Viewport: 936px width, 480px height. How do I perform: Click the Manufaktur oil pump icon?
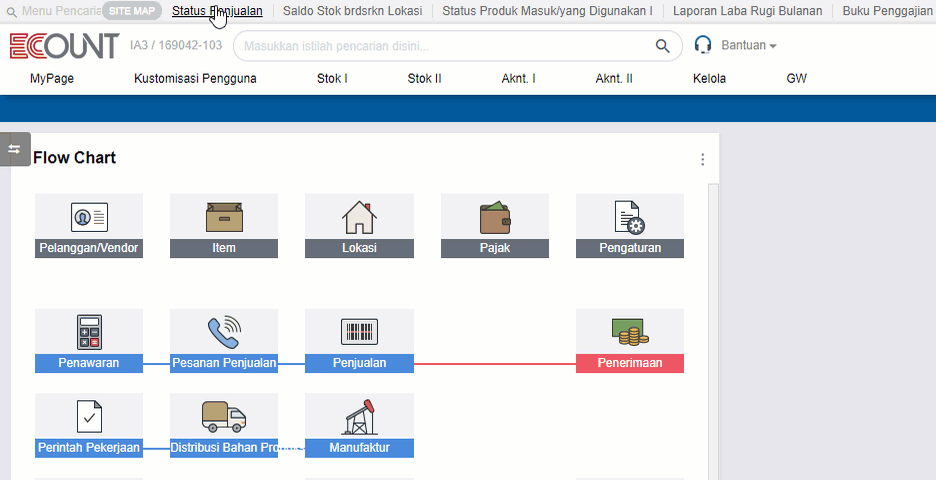359,416
